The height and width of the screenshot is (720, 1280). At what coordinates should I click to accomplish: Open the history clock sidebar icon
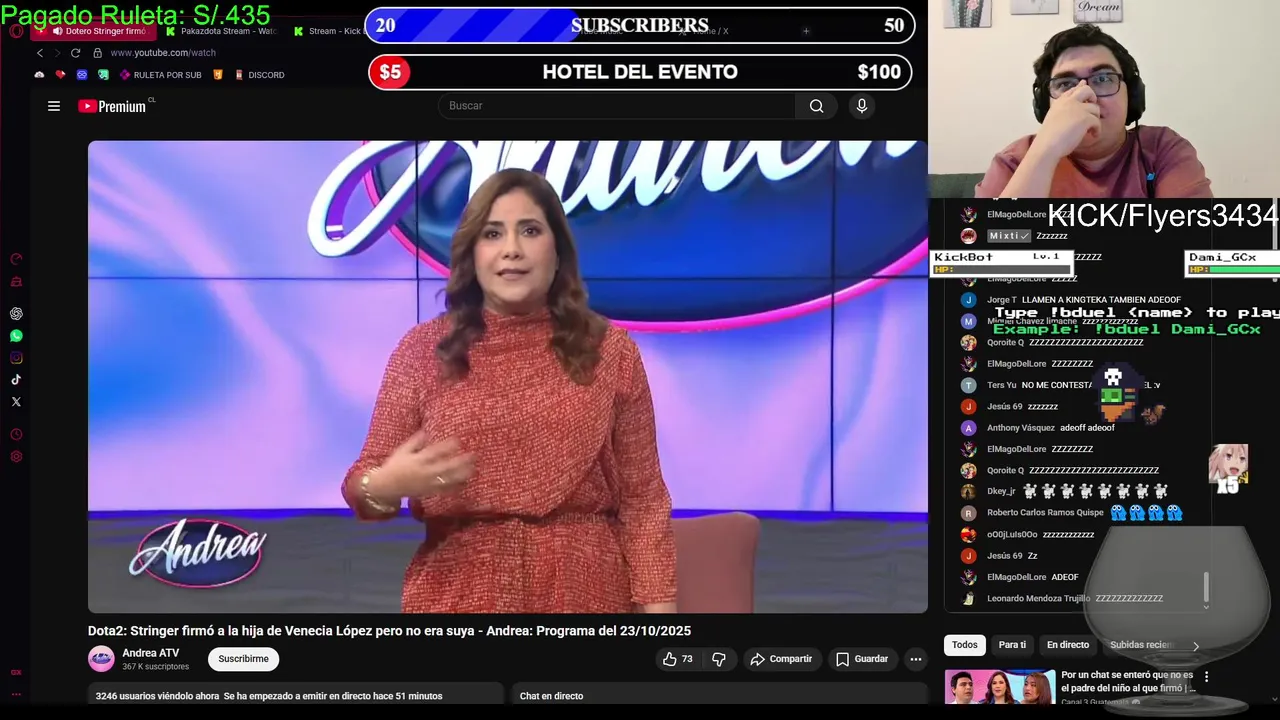tap(16, 435)
